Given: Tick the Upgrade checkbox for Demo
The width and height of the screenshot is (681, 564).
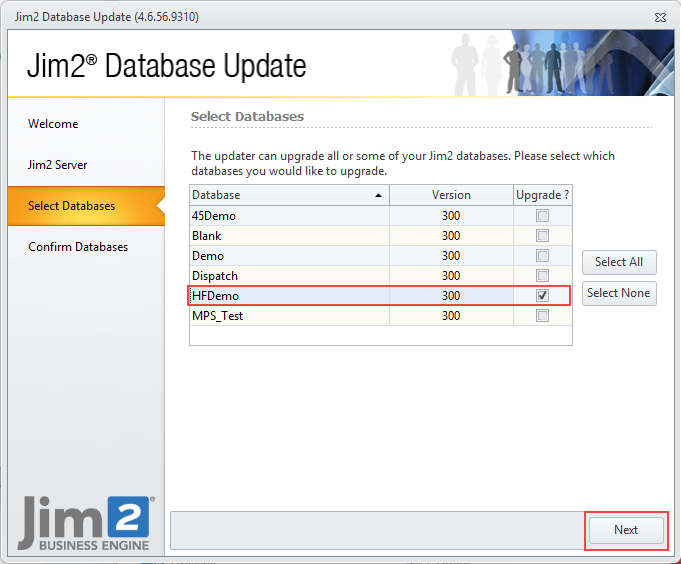Looking at the screenshot, I should (x=542, y=255).
